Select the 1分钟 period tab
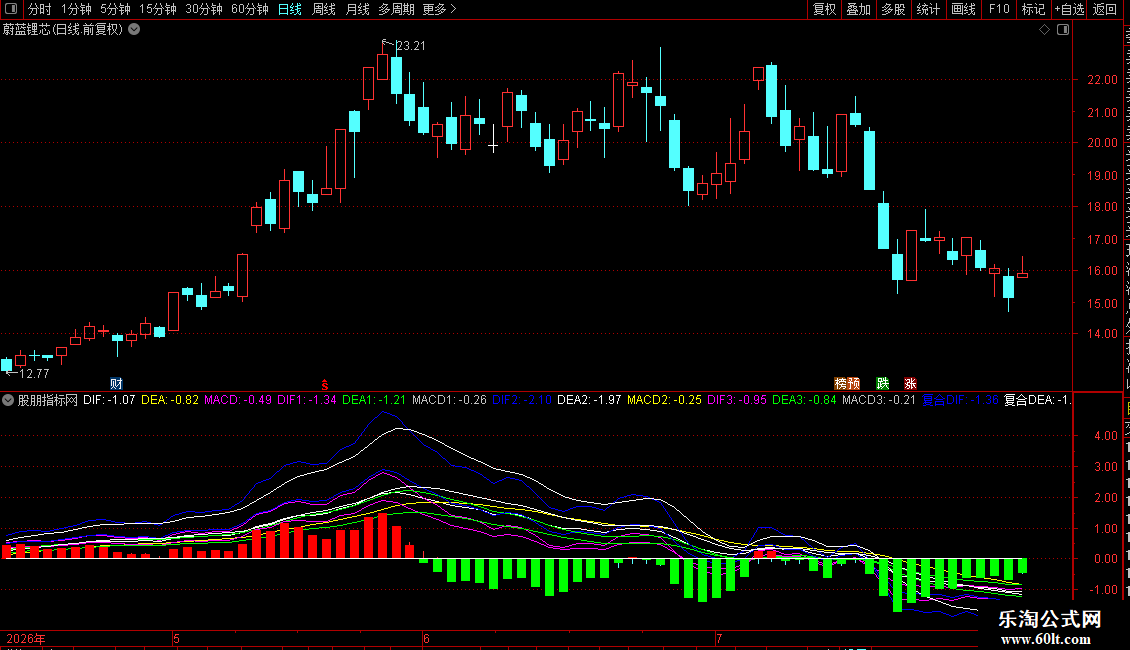Screen dimensions: 1130x650 (76, 9)
